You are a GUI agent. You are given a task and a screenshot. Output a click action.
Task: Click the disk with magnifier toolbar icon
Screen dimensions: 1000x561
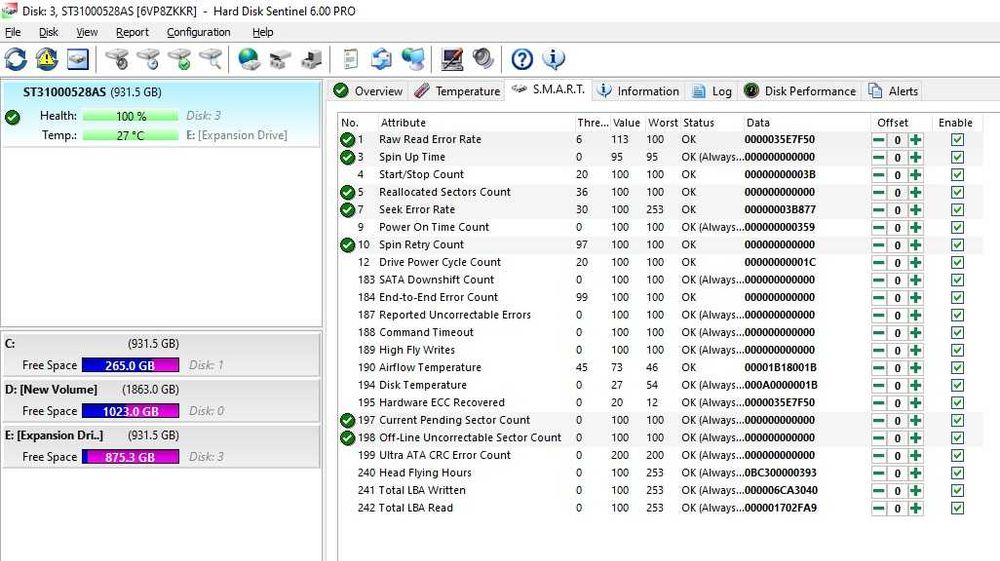pos(211,59)
